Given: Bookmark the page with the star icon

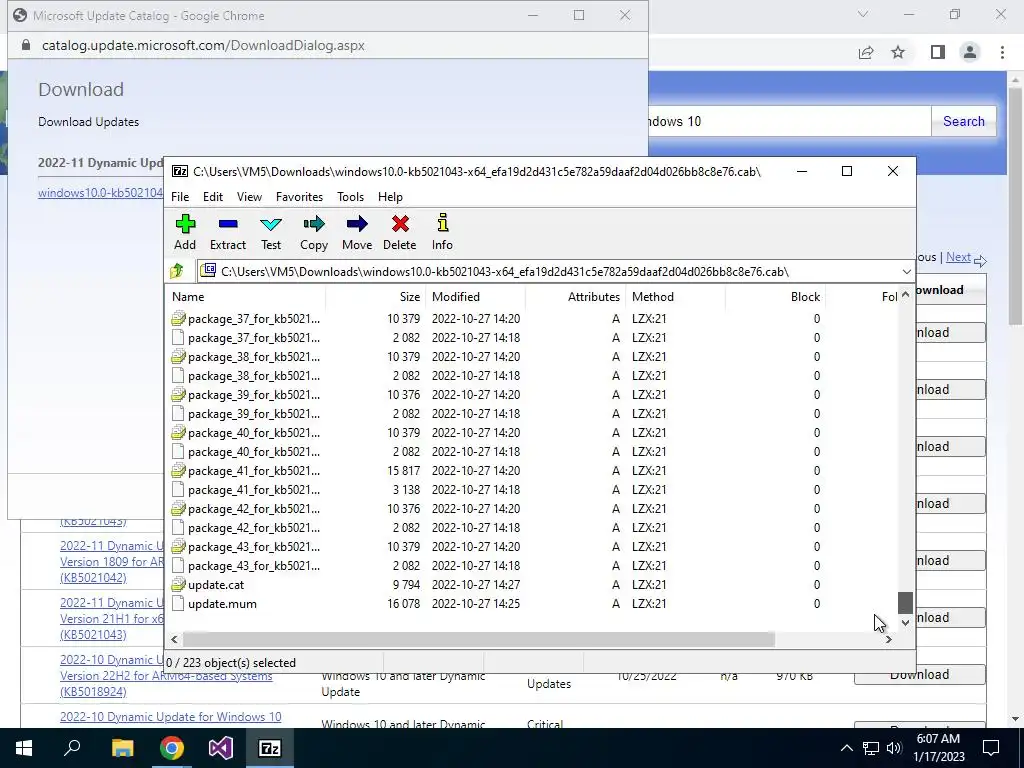Looking at the screenshot, I should [x=898, y=52].
